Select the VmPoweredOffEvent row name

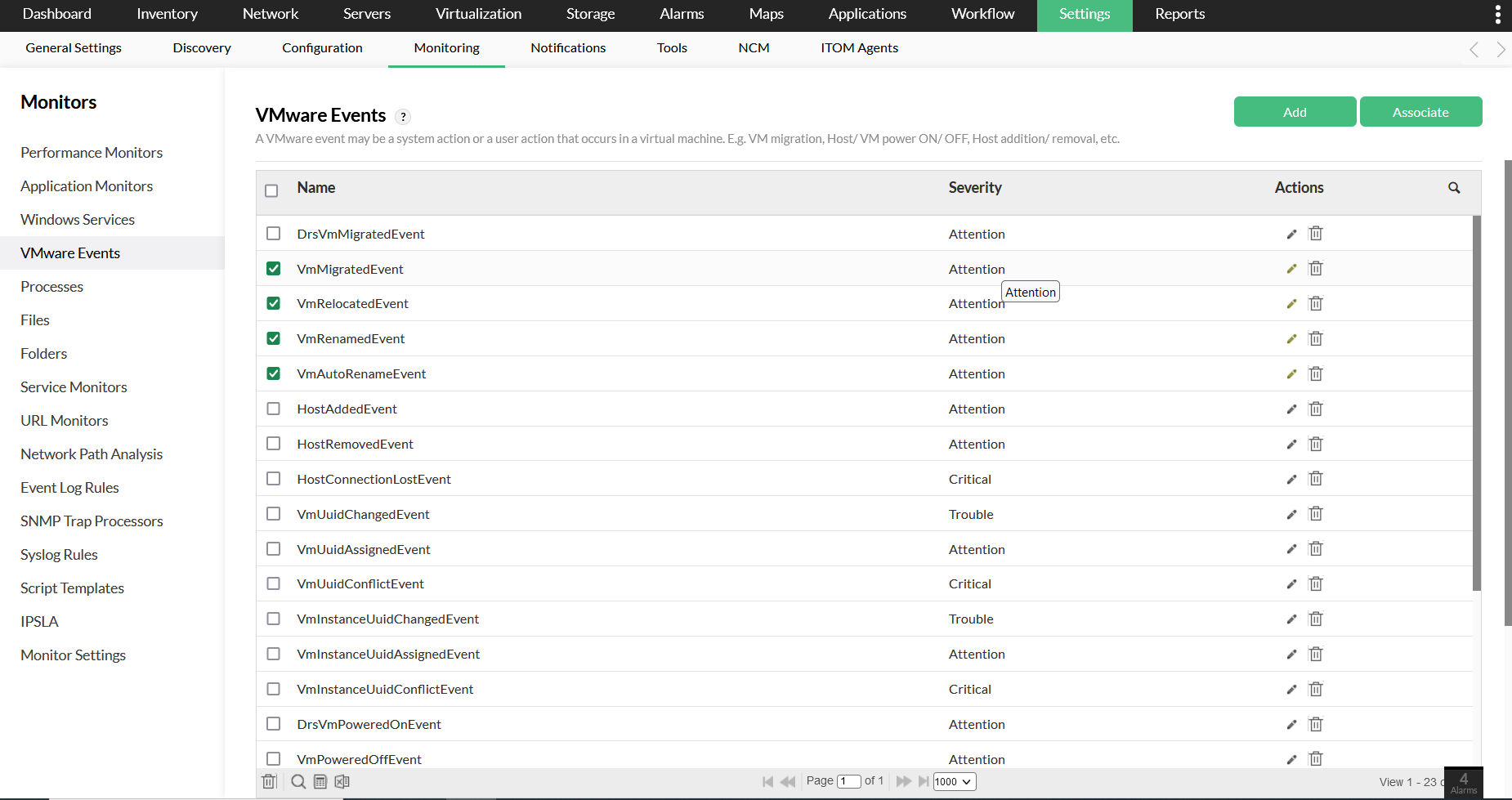360,759
